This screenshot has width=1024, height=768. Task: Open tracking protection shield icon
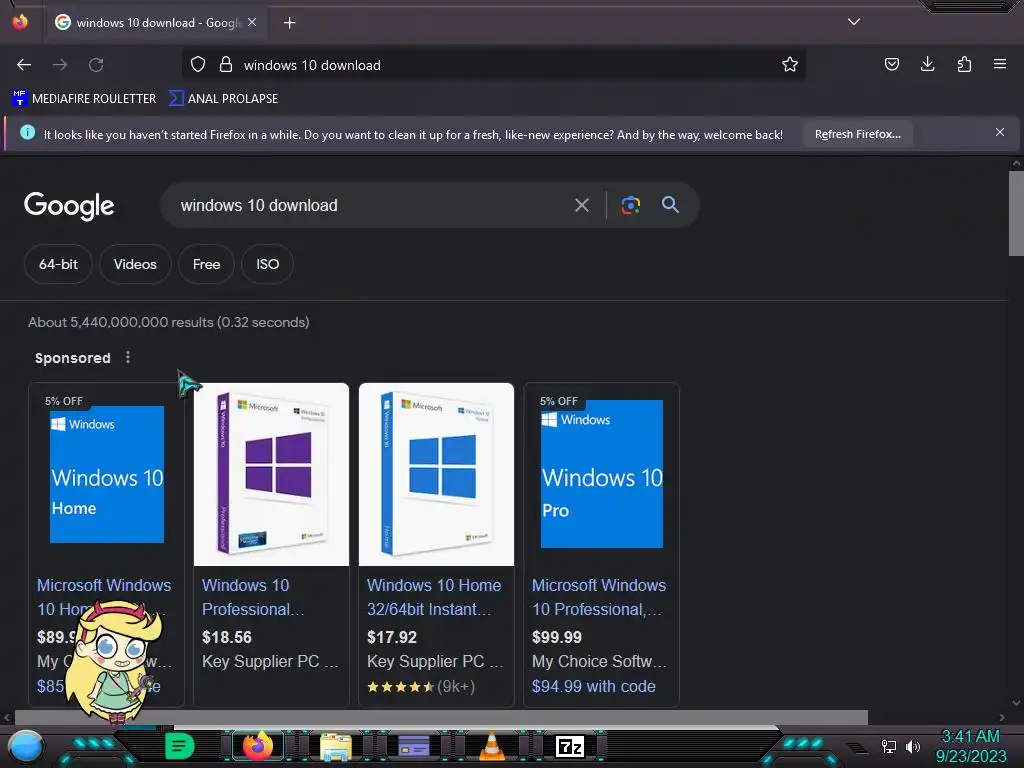point(198,65)
